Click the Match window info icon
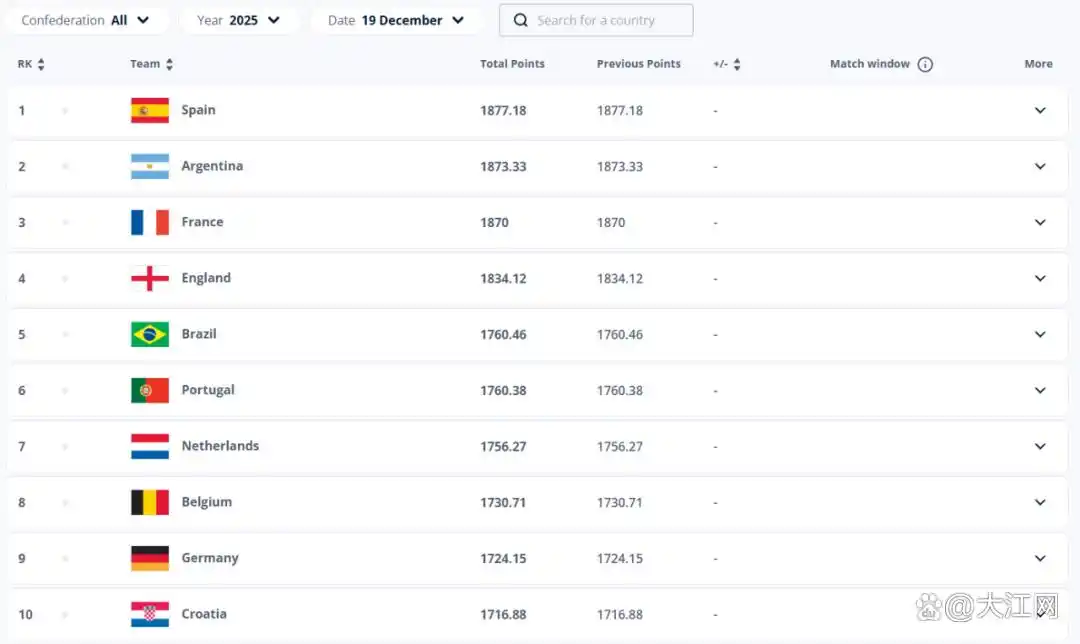Screen dimensions: 1080x644 (925, 64)
